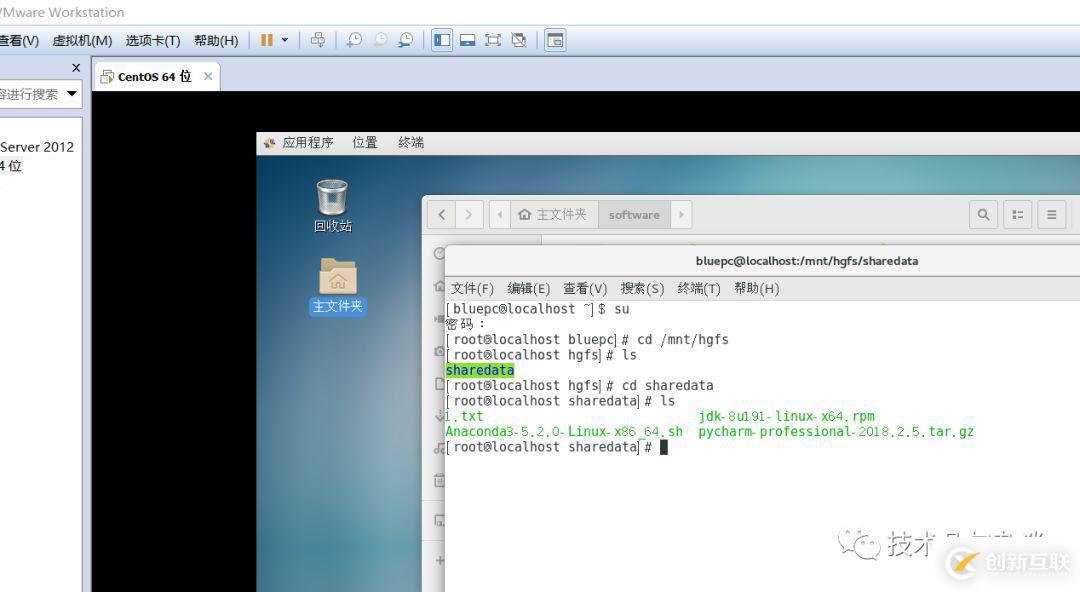
Task: Toggle the console view button
Action: click(x=555, y=40)
